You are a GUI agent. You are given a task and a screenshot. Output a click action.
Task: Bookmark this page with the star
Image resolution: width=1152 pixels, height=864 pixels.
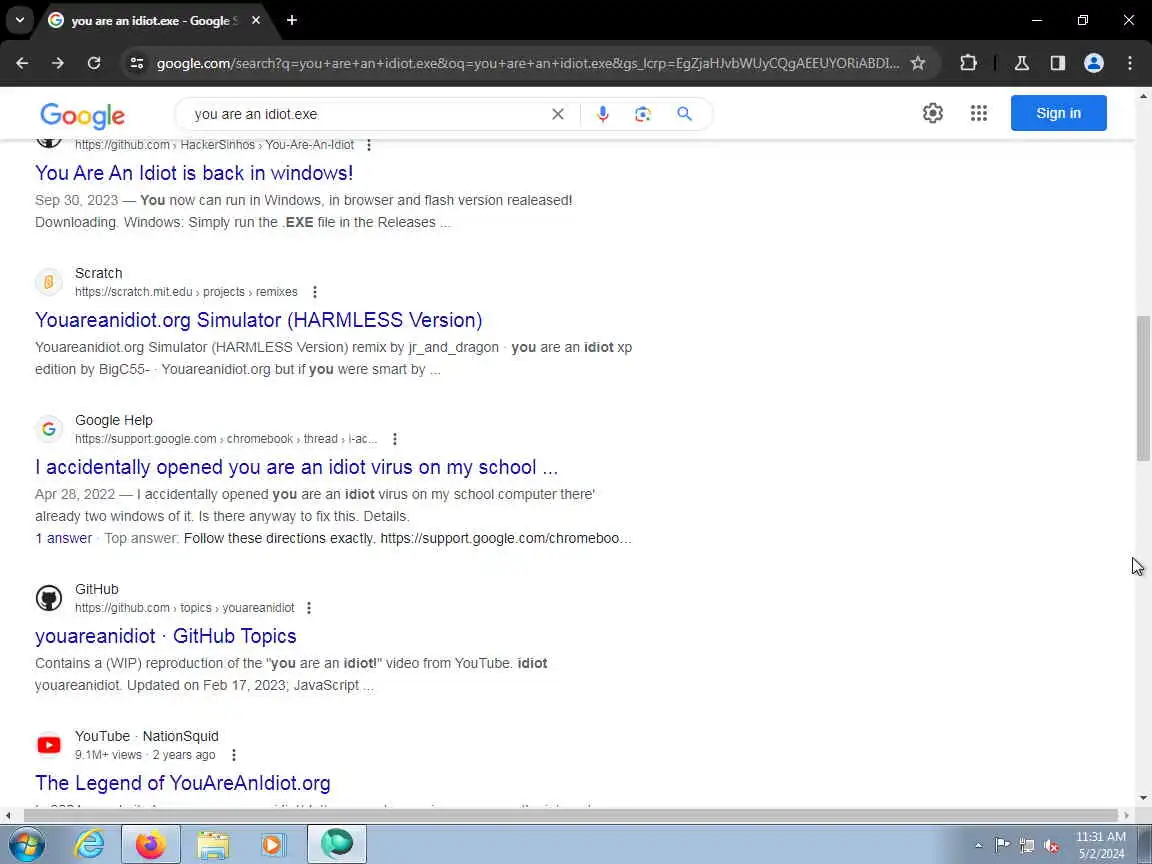(918, 63)
